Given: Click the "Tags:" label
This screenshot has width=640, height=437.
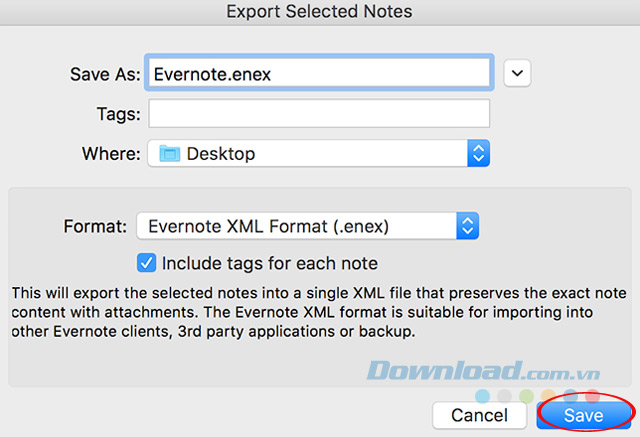Looking at the screenshot, I should click(119, 114).
